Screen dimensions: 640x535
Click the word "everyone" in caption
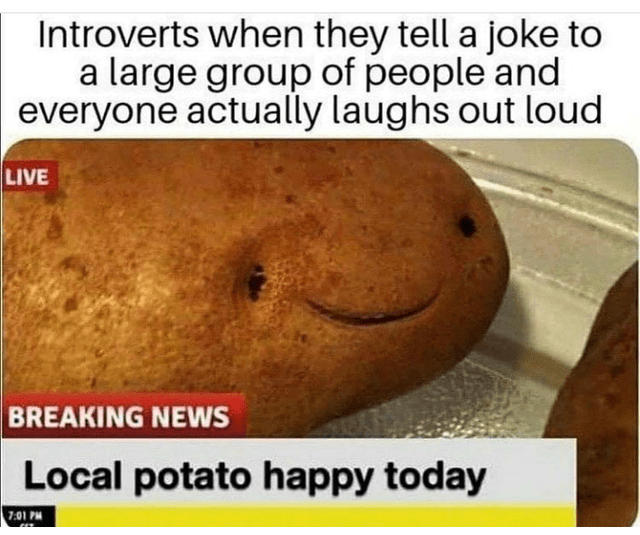click(98, 113)
